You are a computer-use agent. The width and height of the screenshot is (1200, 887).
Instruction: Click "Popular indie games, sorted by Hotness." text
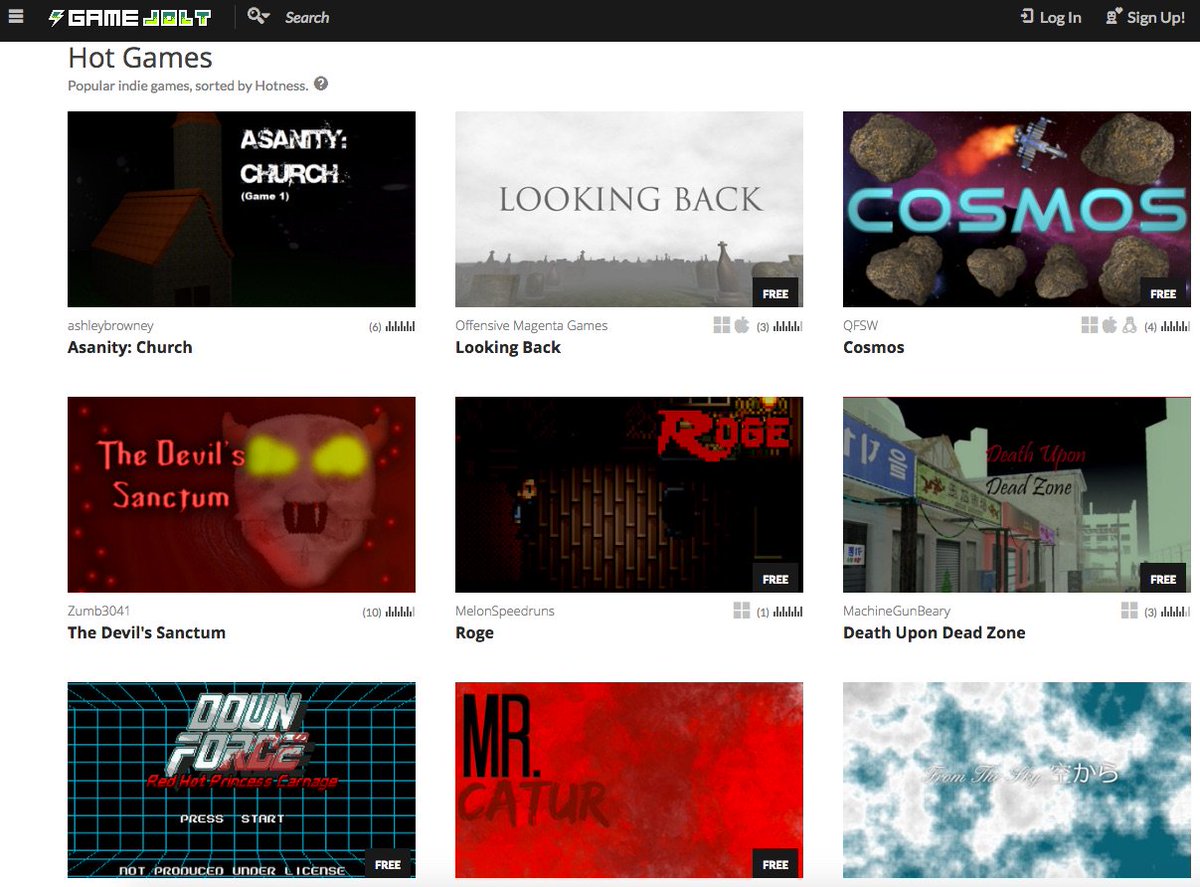click(188, 86)
